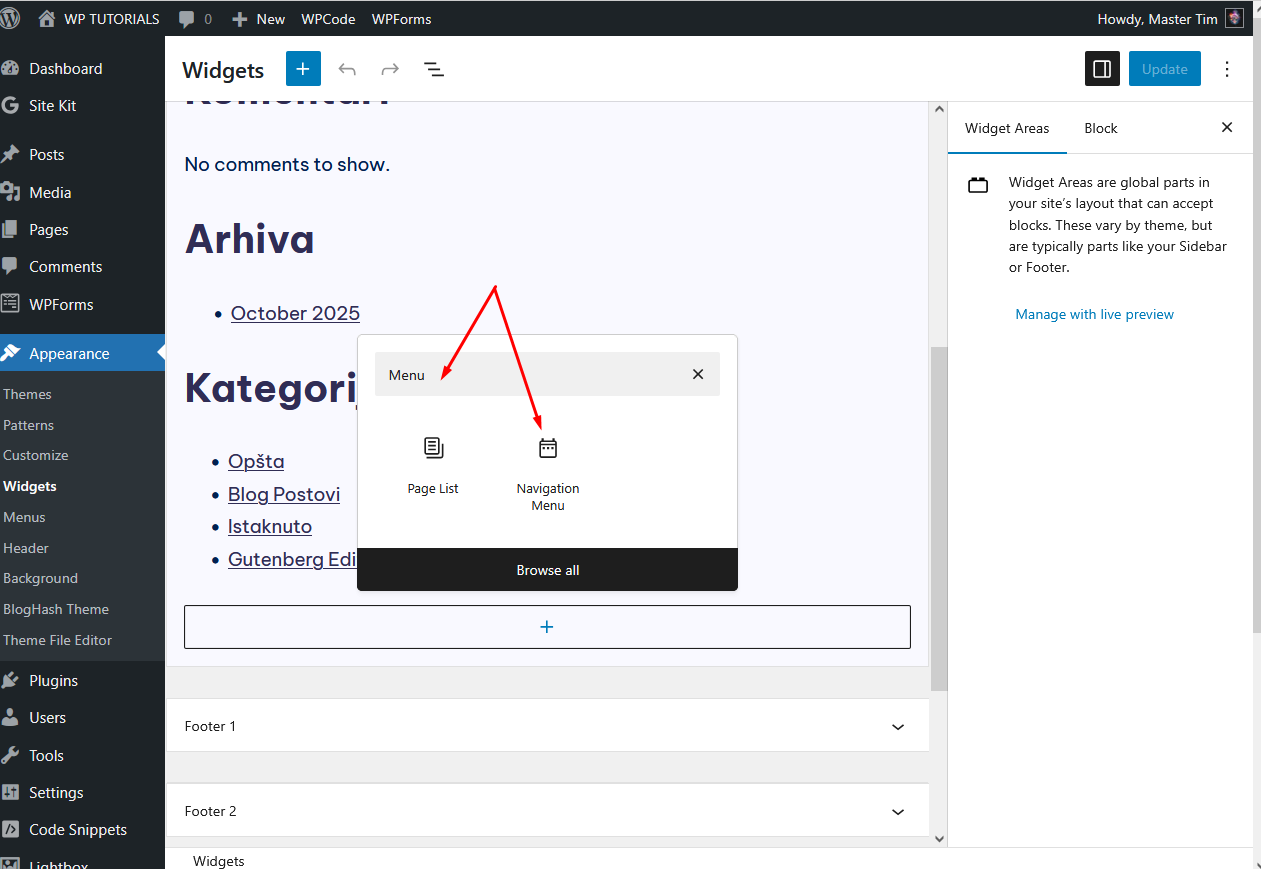The image size is (1261, 869).
Task: Click the Redo arrow in toolbar
Action: 390,69
